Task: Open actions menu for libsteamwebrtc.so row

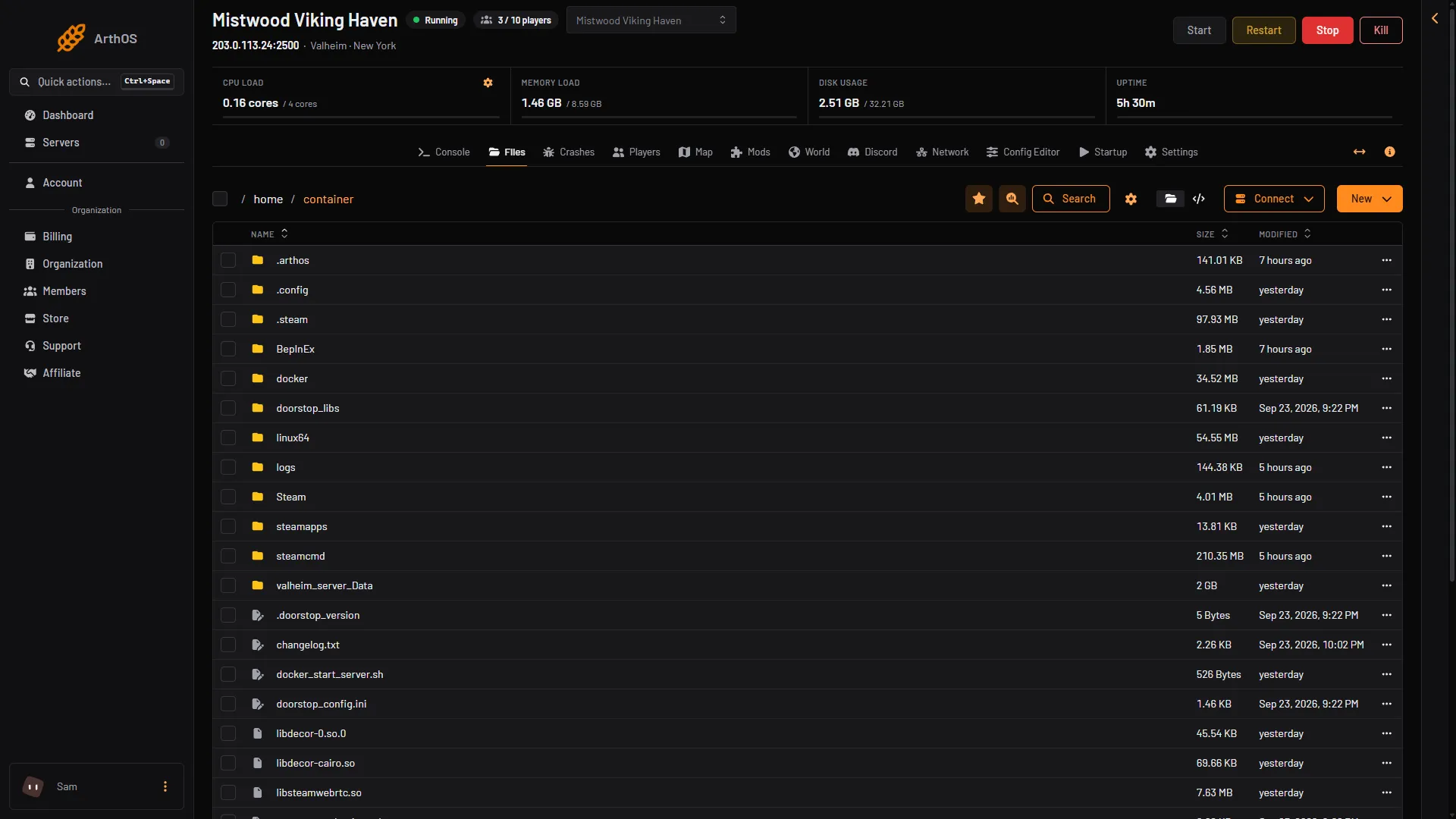Action: [x=1386, y=792]
